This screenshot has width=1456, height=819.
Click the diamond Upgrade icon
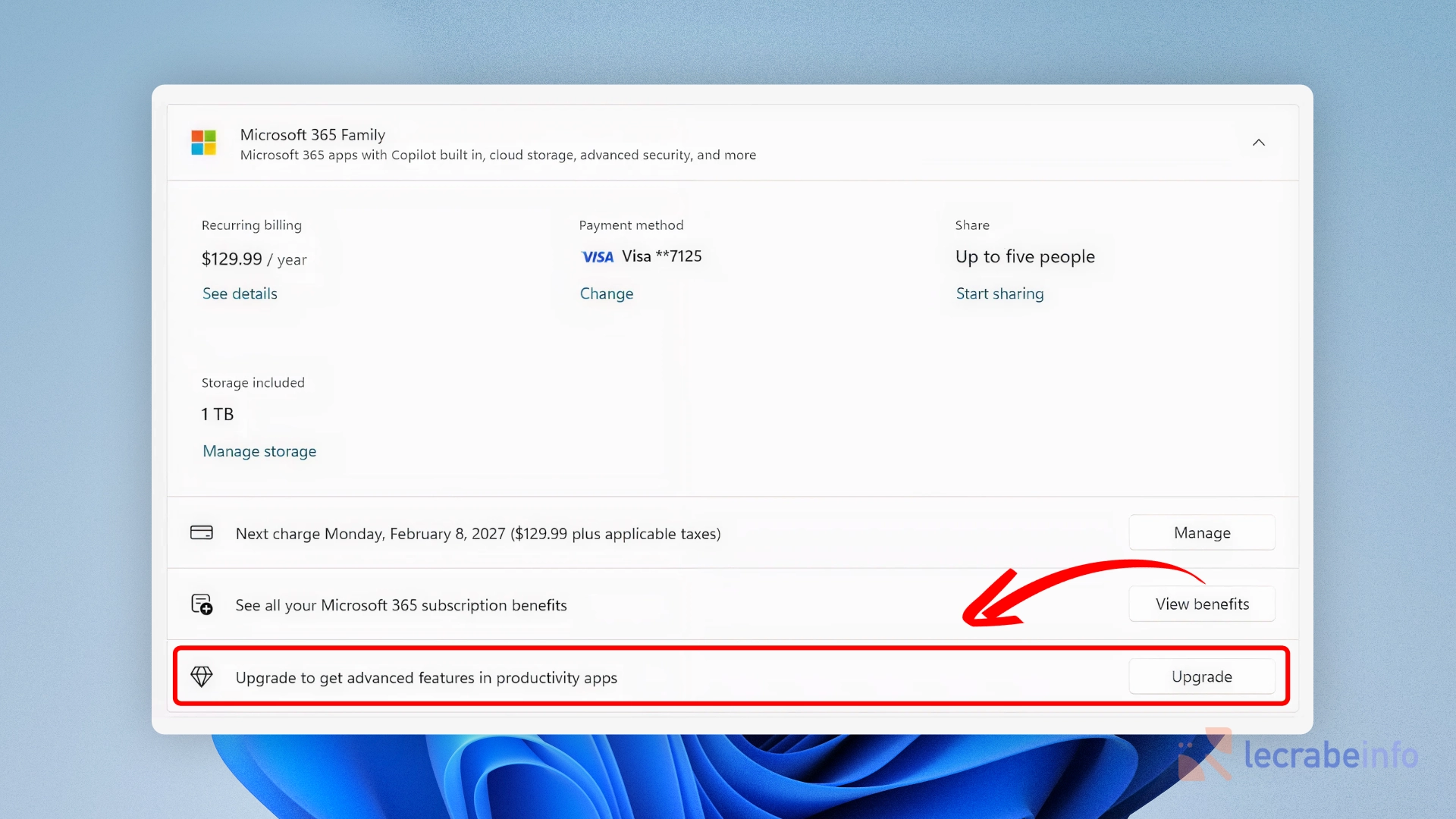point(202,676)
